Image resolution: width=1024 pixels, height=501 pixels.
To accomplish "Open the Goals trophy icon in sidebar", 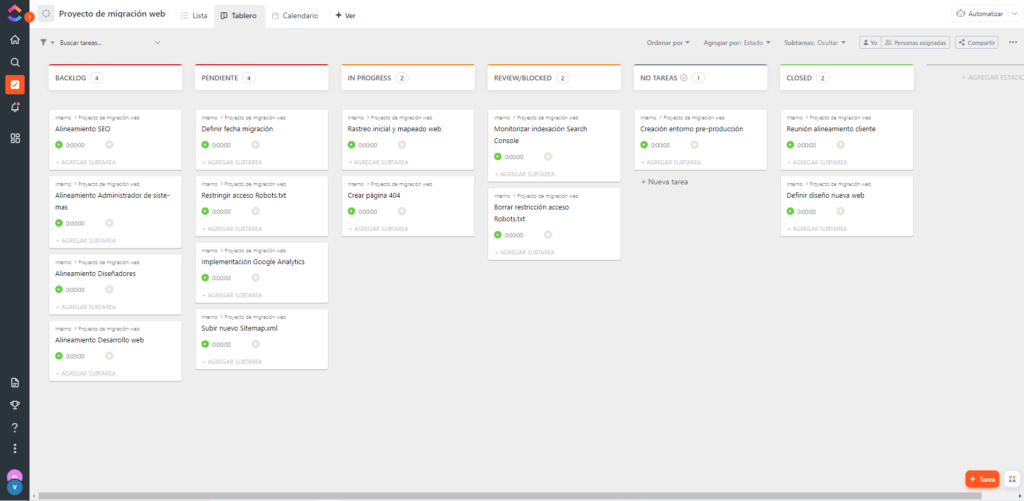I will tap(15, 405).
